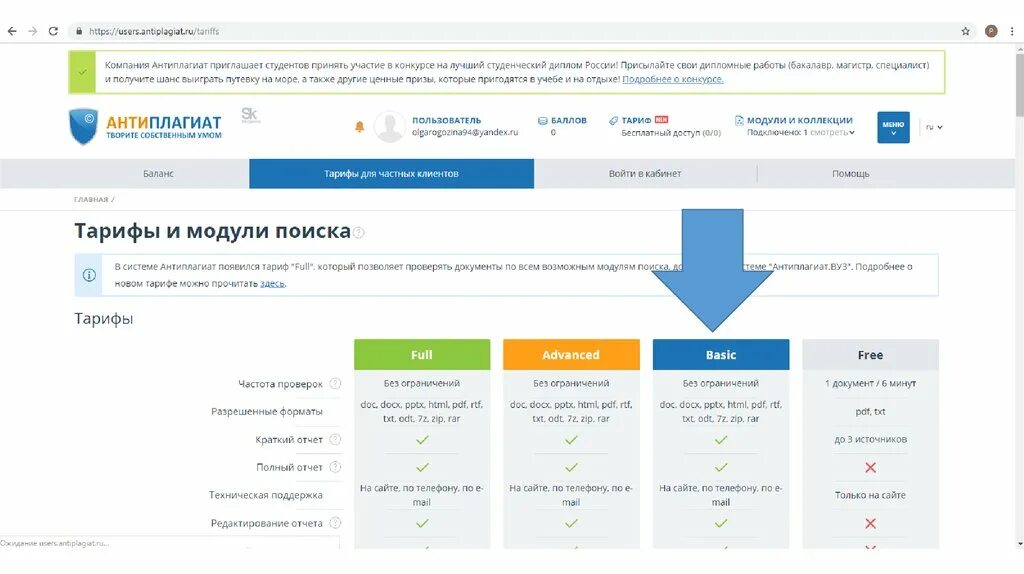Viewport: 1024px width, 574px height.
Task: Click the Antiplagiat shield logo
Action: [x=83, y=127]
